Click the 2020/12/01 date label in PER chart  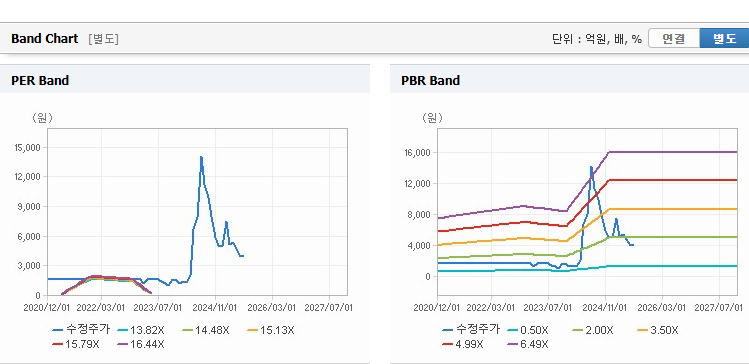(47, 307)
